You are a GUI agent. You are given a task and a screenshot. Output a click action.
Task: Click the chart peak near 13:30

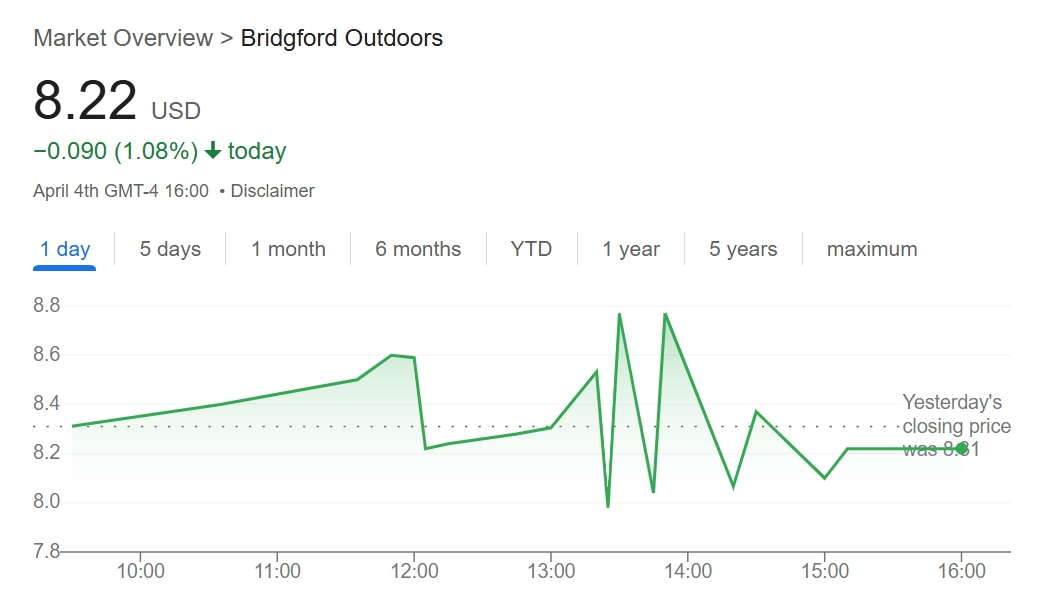[x=619, y=314]
